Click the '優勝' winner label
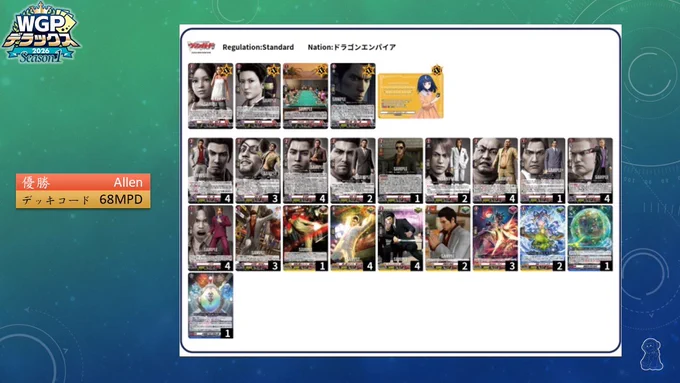680x383 pixels. pyautogui.click(x=36, y=183)
